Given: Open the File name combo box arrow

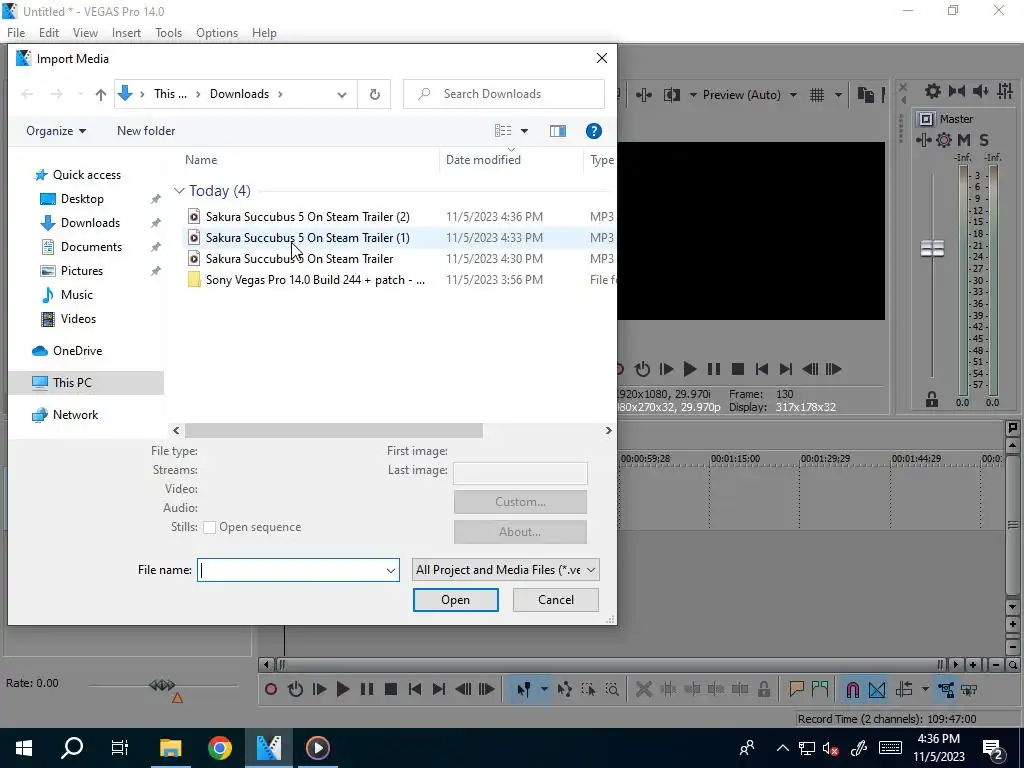Looking at the screenshot, I should click(x=391, y=570).
